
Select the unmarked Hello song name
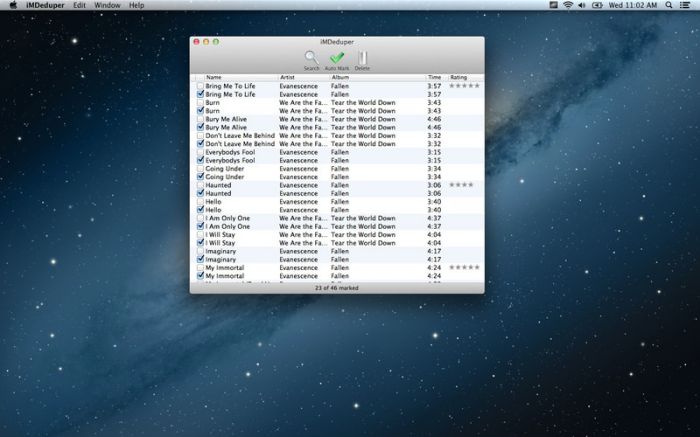pyautogui.click(x=213, y=201)
